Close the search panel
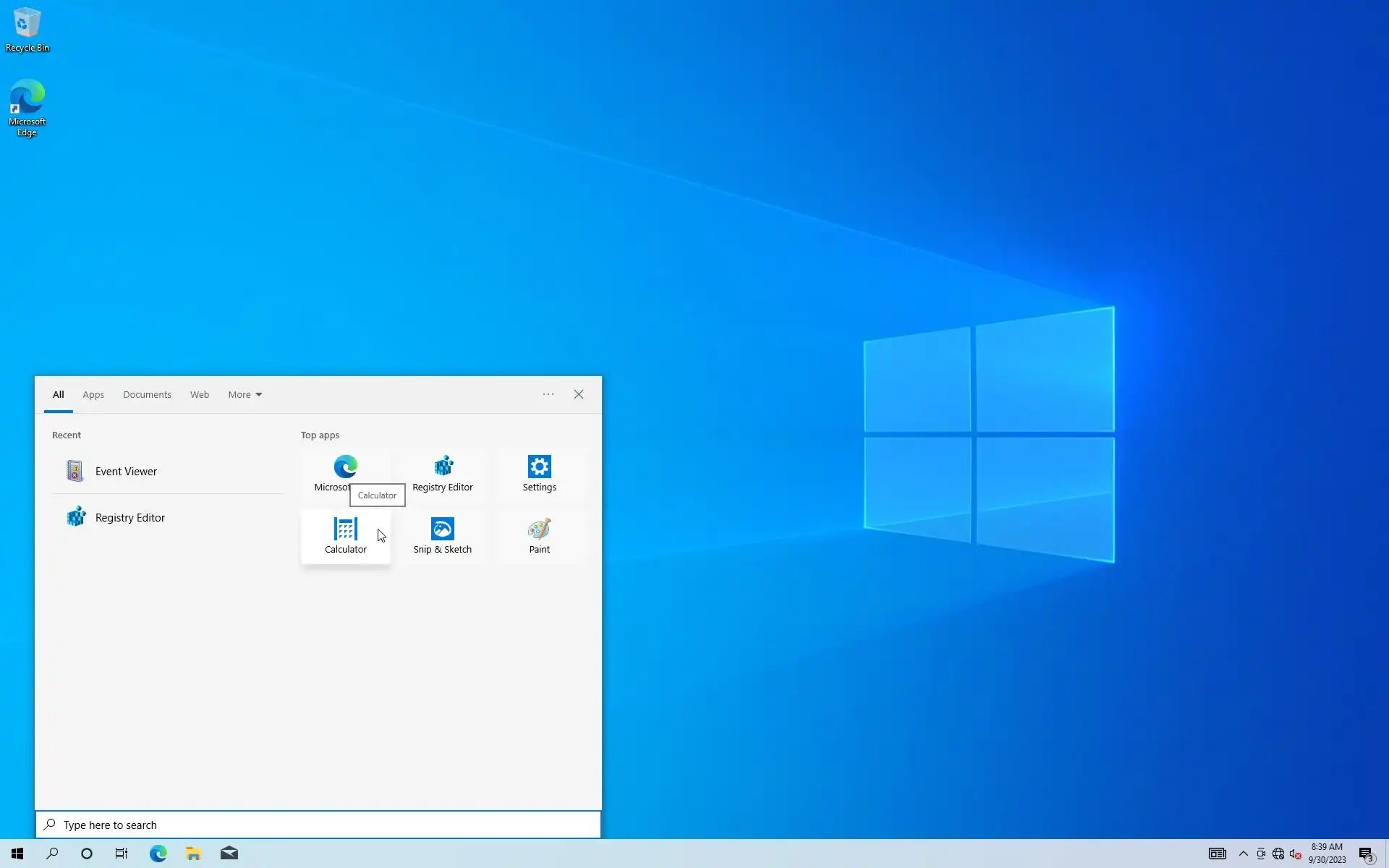The image size is (1389, 868). click(579, 395)
